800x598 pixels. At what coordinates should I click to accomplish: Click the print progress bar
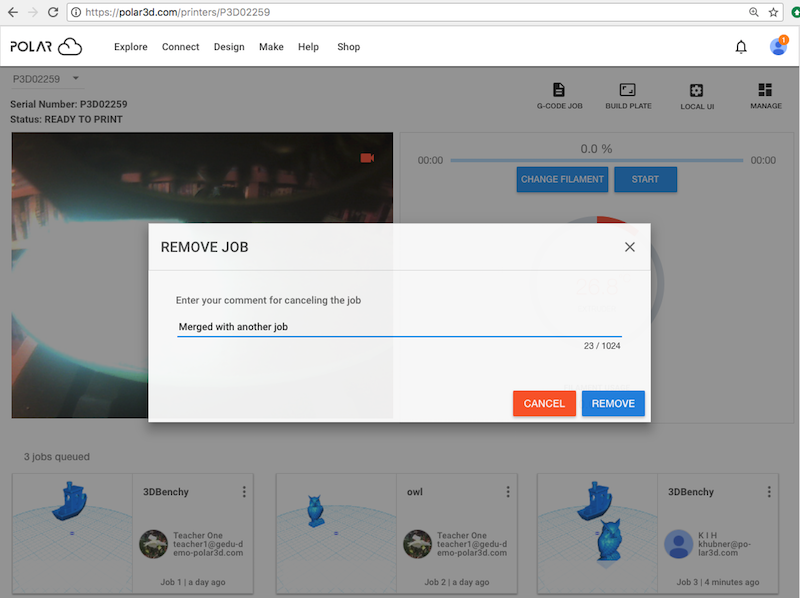pos(596,160)
